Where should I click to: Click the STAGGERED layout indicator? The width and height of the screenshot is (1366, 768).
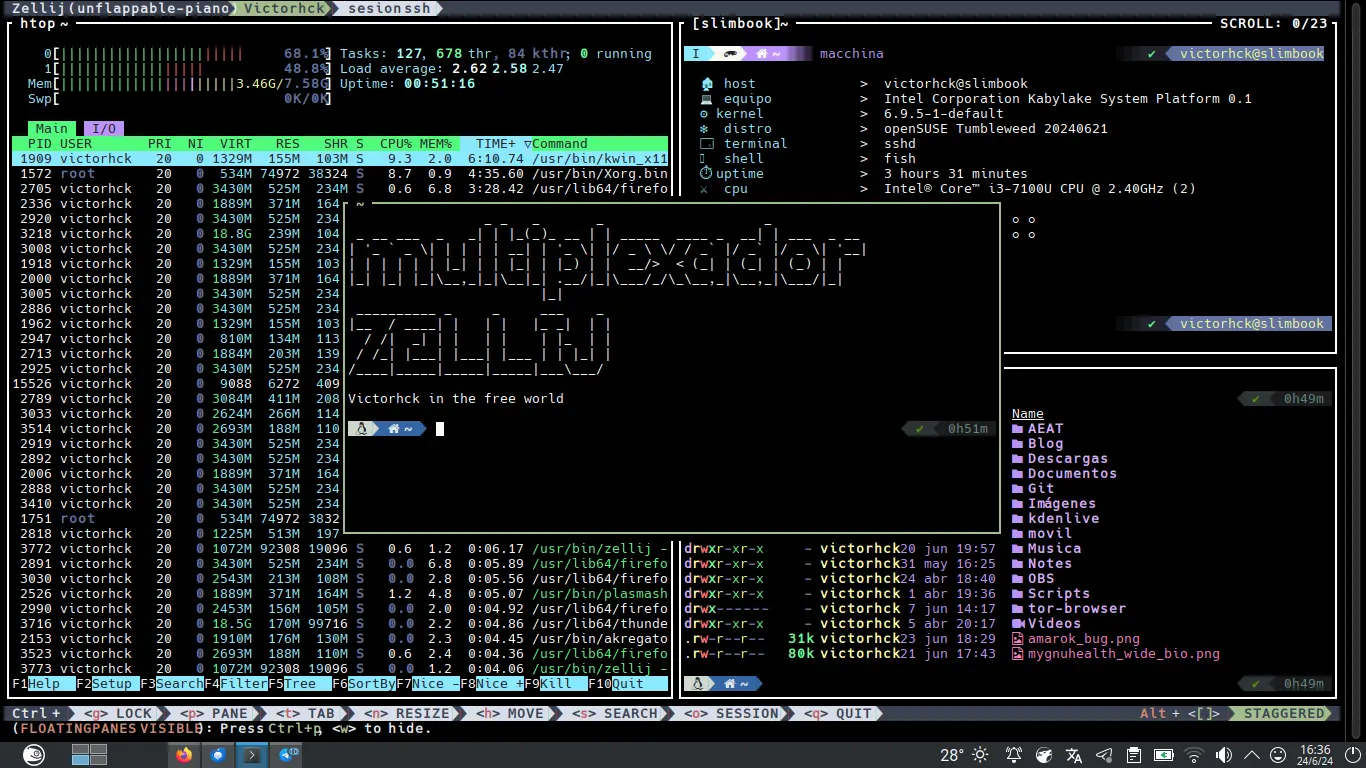click(x=1284, y=713)
